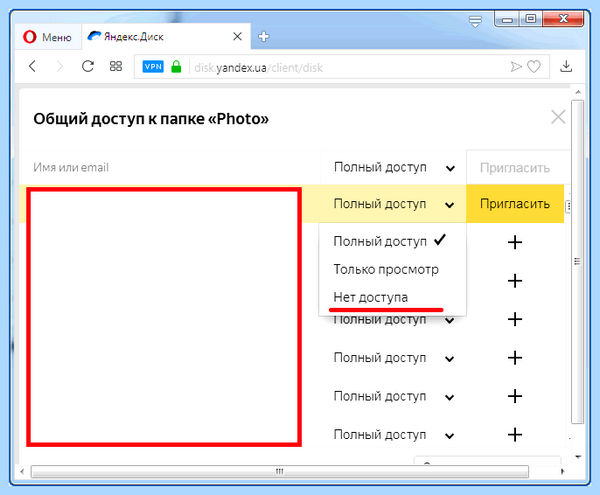Maximize the Opera window
The height and width of the screenshot is (495, 600).
531,19
